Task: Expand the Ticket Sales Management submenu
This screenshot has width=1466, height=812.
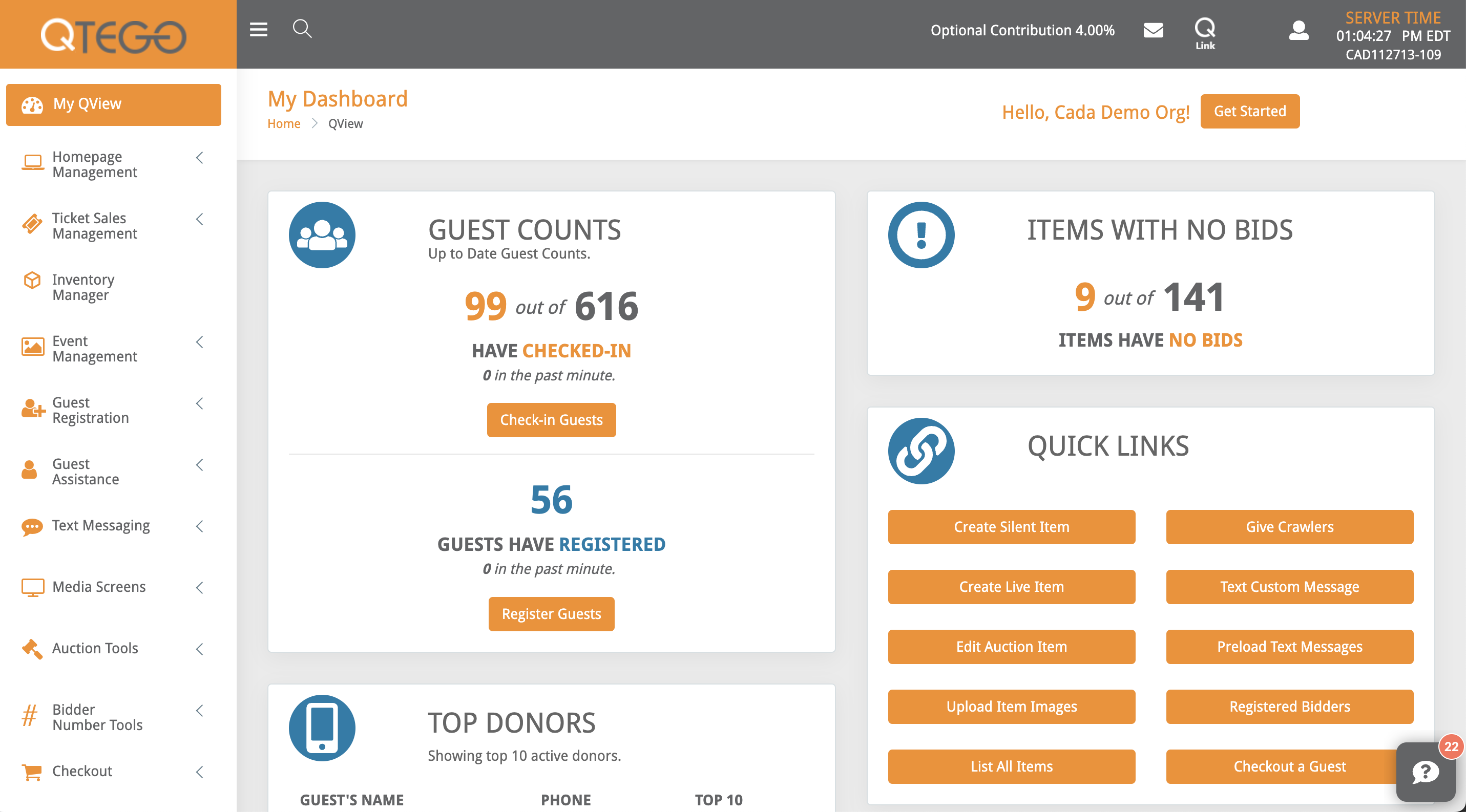Action: 200,220
